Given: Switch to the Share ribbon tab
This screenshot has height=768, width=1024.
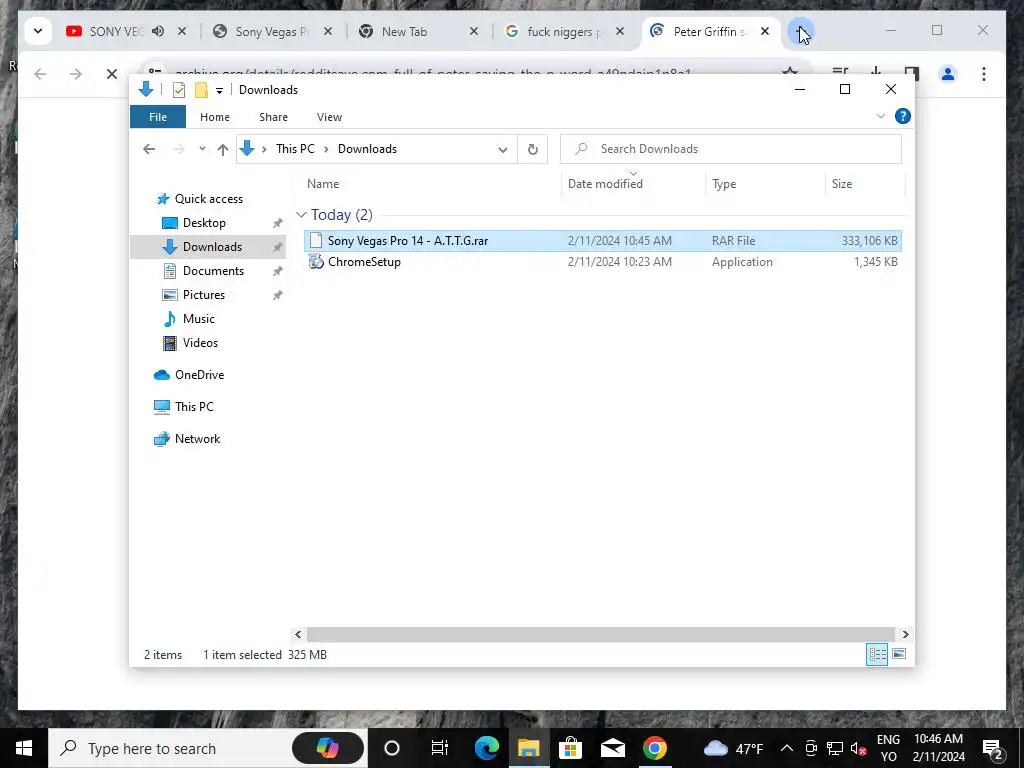Looking at the screenshot, I should click(x=273, y=117).
